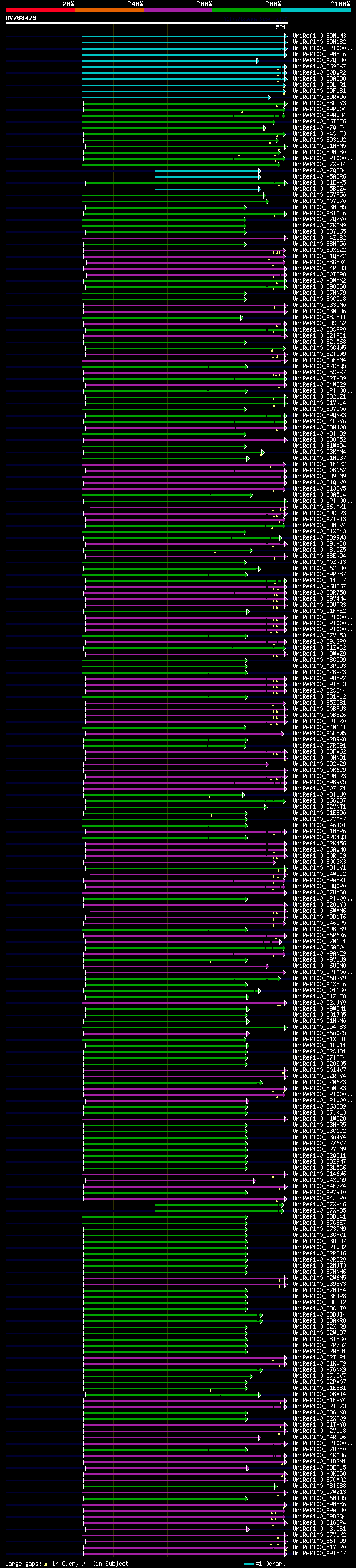
Task: Click the UniRef100_Q1MBP6 label
Action: click(x=319, y=832)
